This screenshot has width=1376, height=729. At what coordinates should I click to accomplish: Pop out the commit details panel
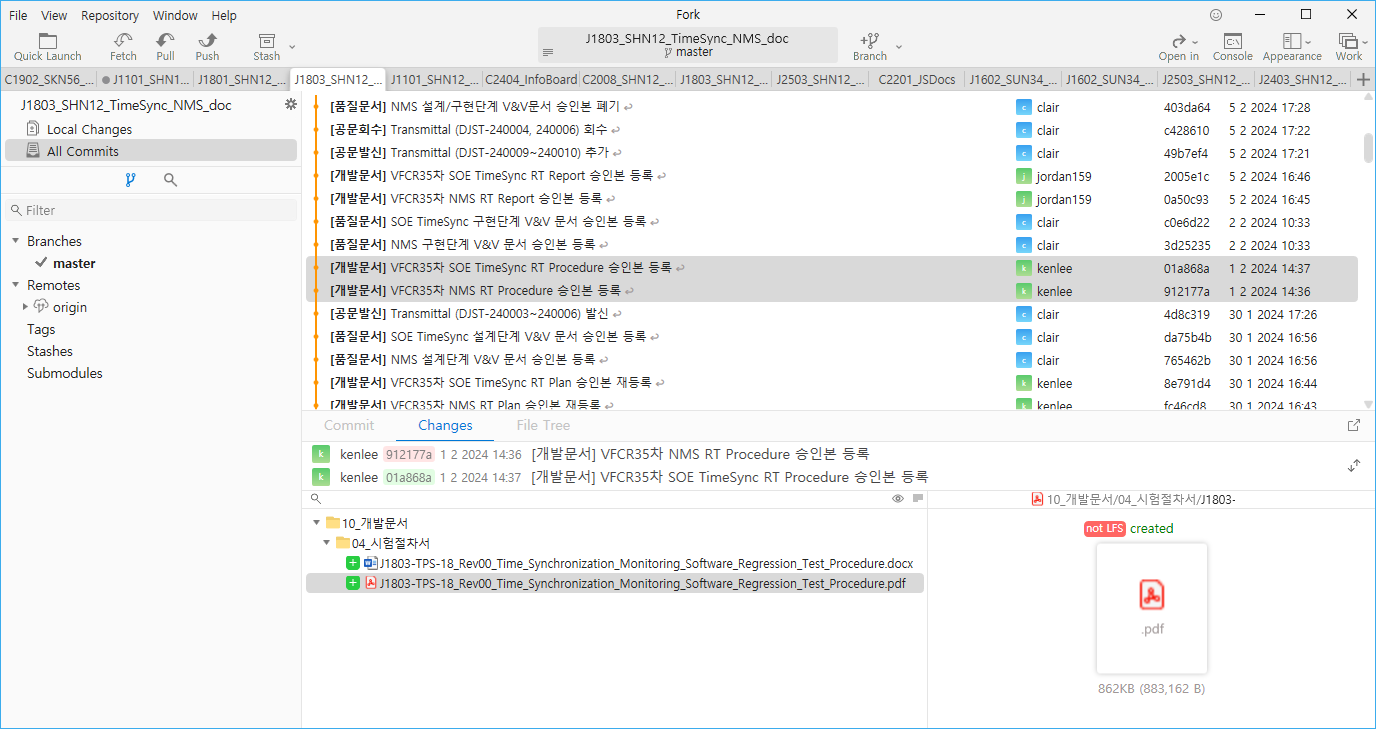pos(1354,425)
